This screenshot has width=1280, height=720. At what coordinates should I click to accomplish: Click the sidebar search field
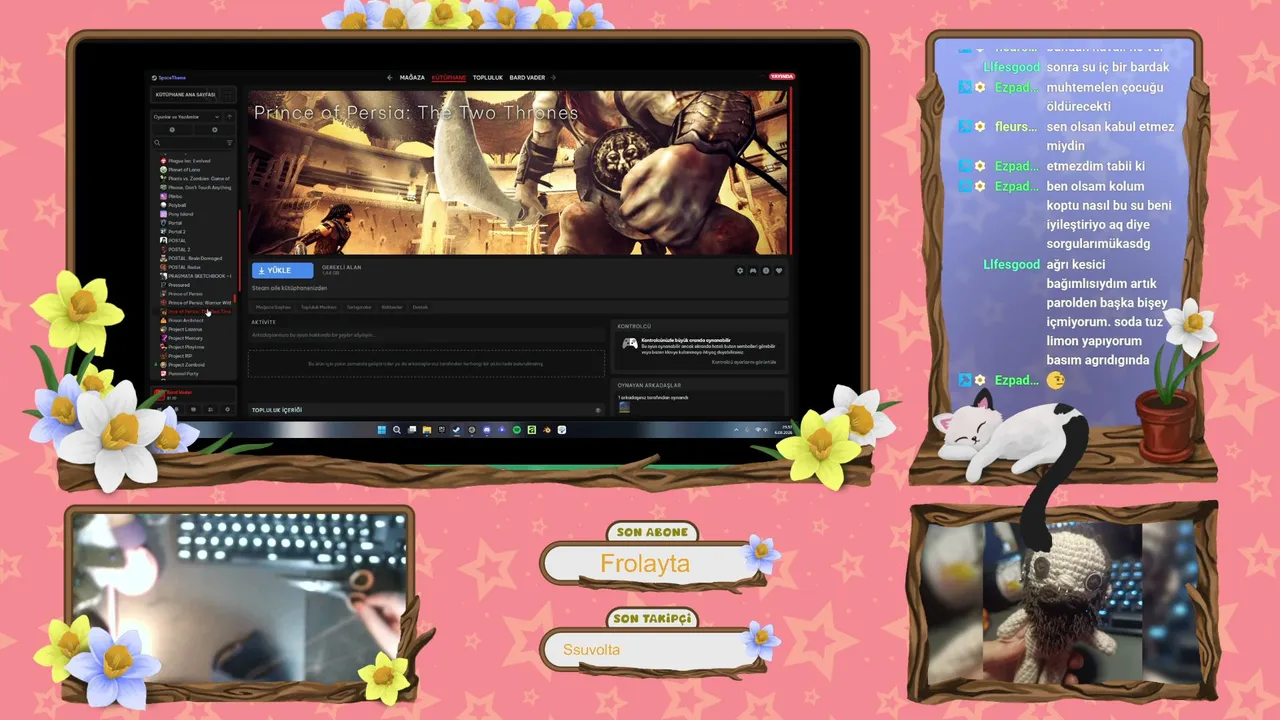click(x=188, y=143)
